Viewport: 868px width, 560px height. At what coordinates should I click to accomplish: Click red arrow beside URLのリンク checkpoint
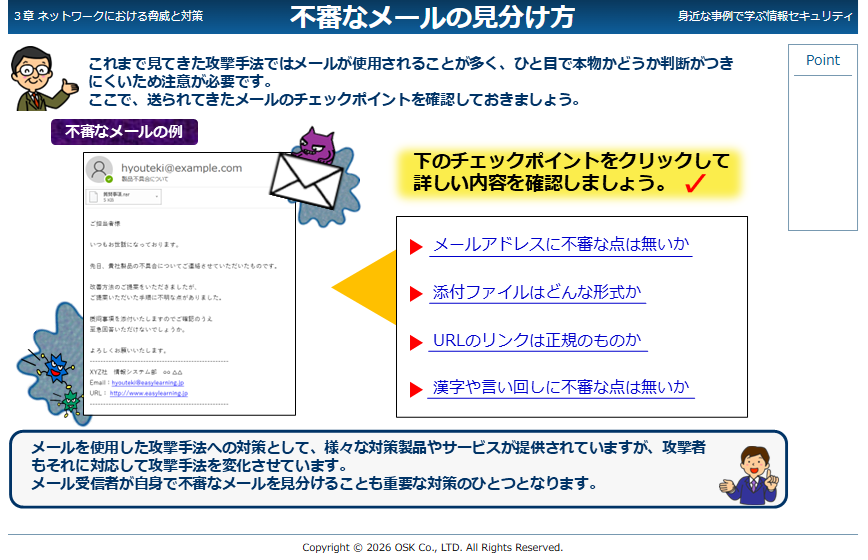(x=416, y=343)
